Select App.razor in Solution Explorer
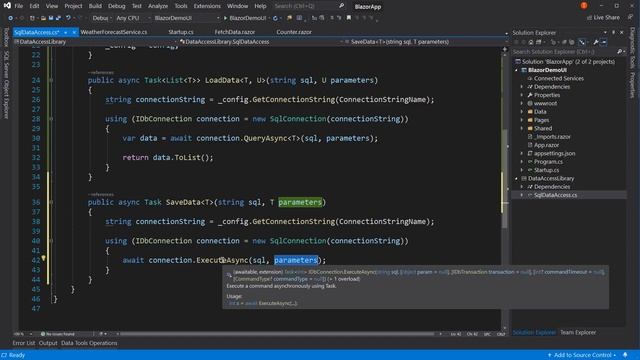Screen dimensions: 640x360 [x=546, y=145]
